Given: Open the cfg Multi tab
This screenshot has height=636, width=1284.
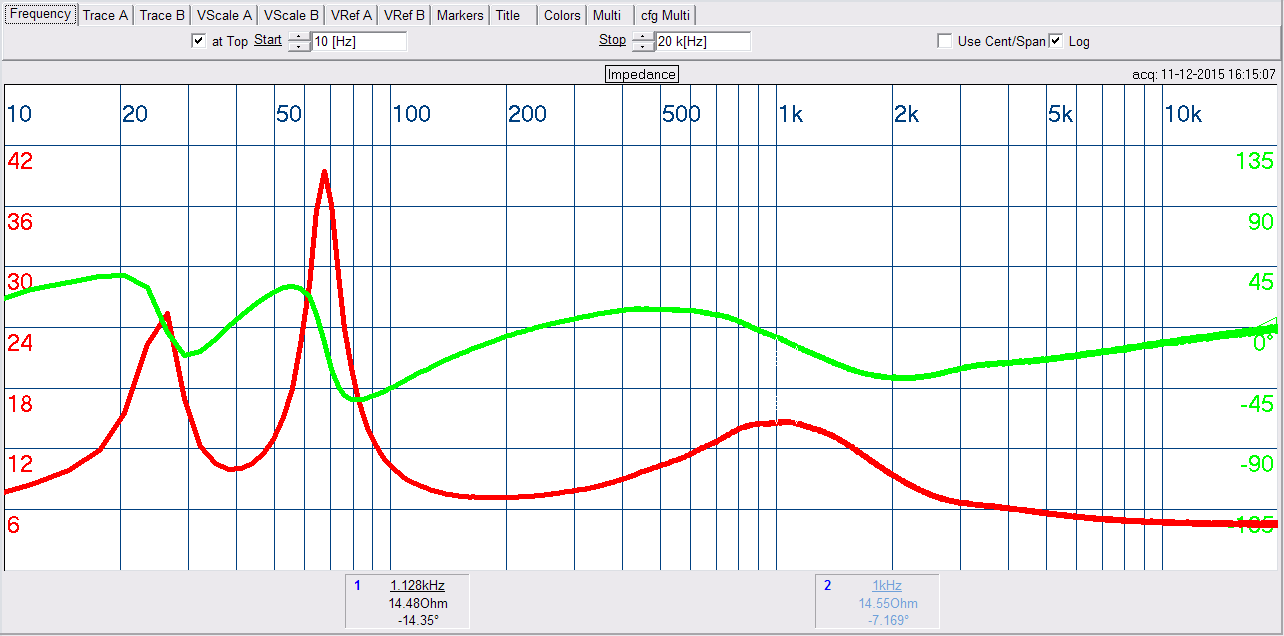Looking at the screenshot, I should [x=665, y=15].
